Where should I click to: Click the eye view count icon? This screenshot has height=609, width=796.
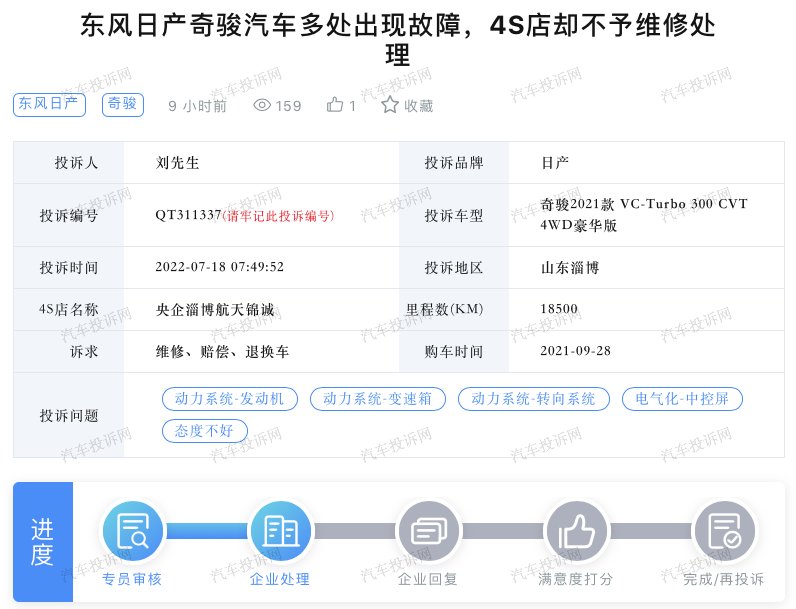point(262,105)
